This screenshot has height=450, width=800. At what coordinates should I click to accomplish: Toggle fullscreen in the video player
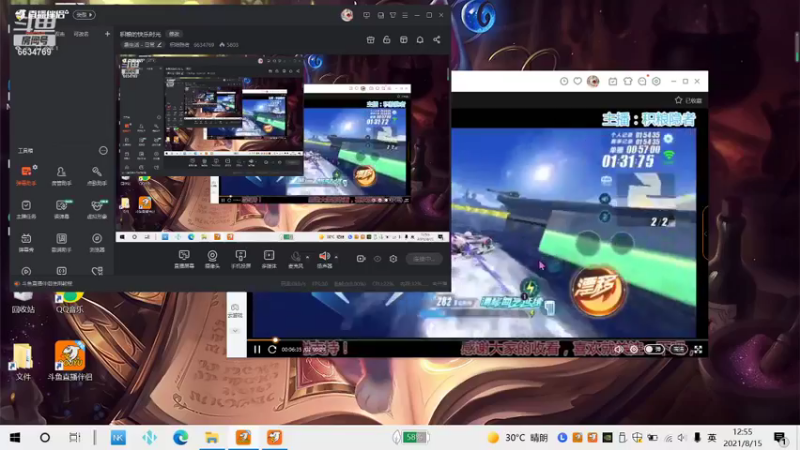698,349
